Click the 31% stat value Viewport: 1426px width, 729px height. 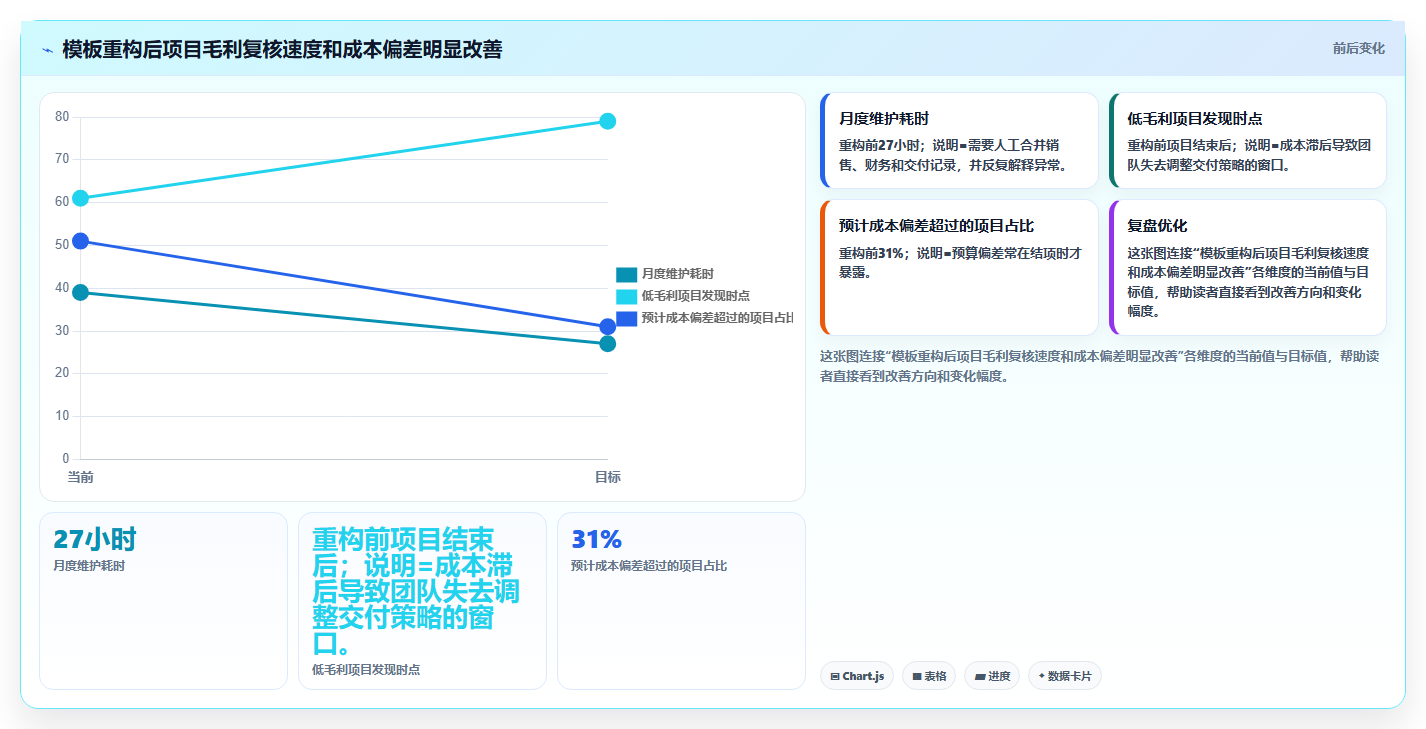coord(596,539)
